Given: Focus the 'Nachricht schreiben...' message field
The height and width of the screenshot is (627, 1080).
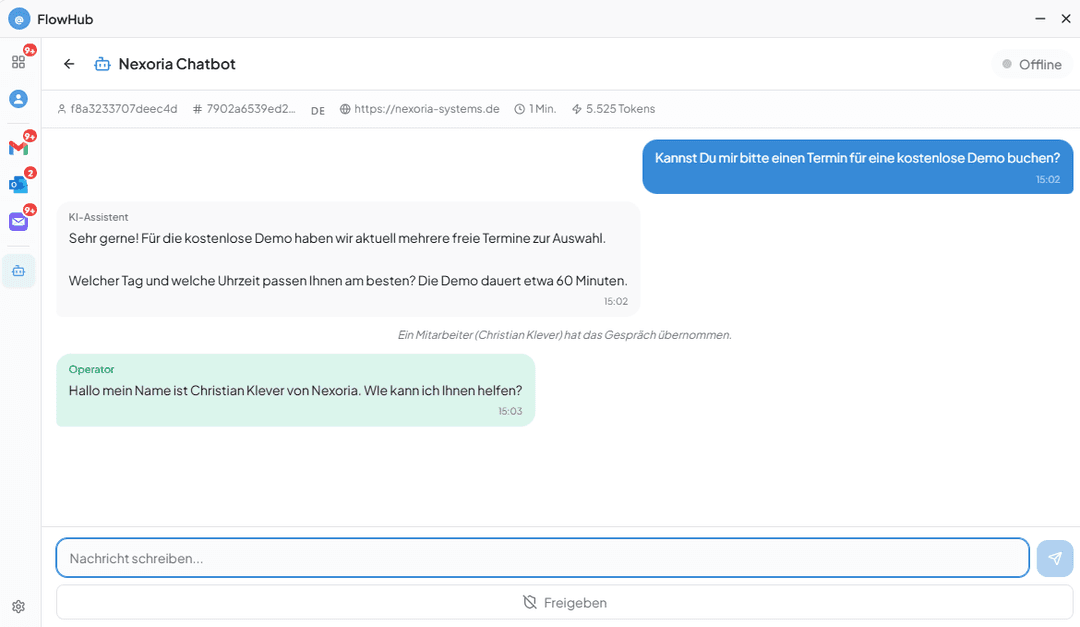Looking at the screenshot, I should point(542,558).
